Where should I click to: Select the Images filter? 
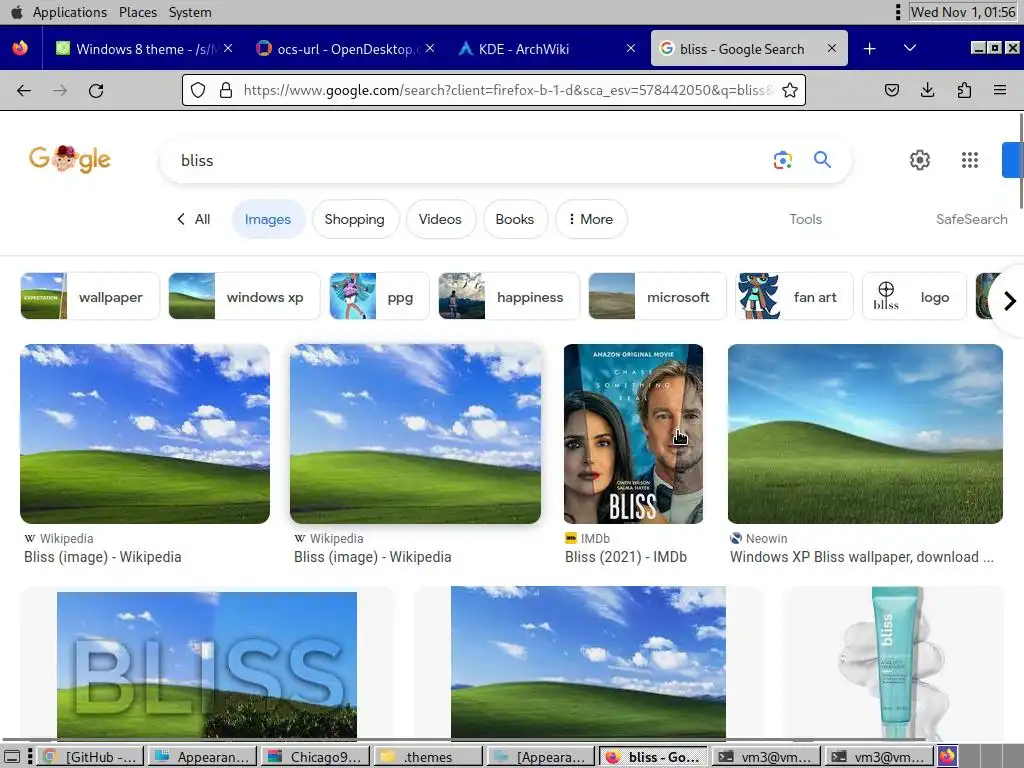(268, 219)
